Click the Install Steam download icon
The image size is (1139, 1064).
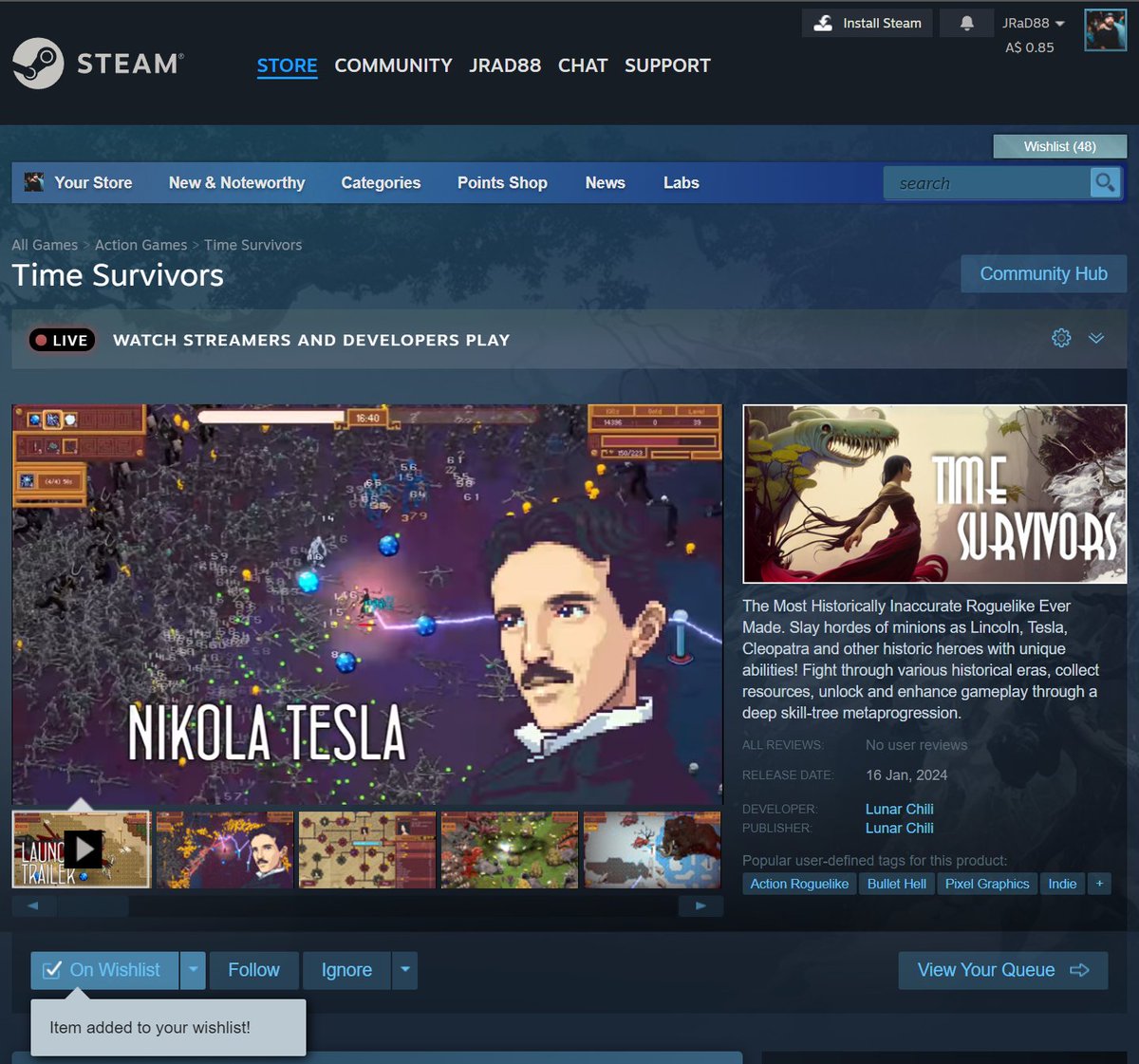824,23
